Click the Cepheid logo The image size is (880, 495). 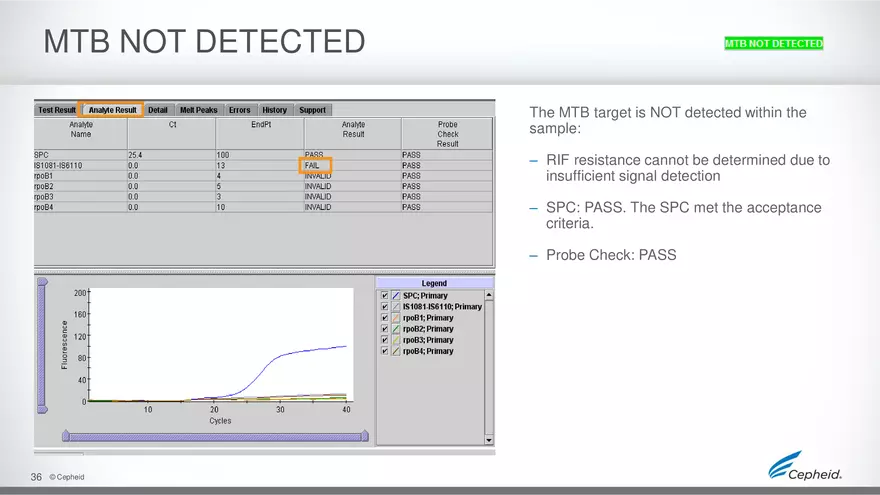click(805, 466)
